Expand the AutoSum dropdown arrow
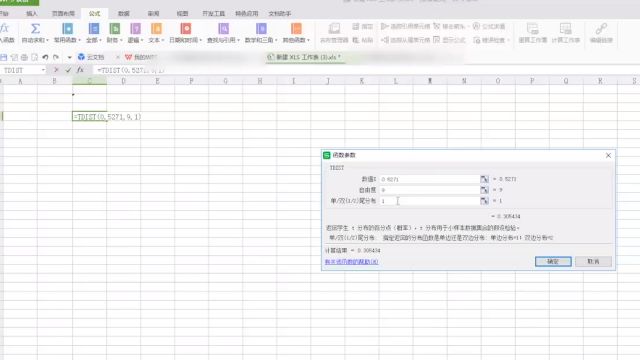Viewport: 640px width, 360px height. 47,40
